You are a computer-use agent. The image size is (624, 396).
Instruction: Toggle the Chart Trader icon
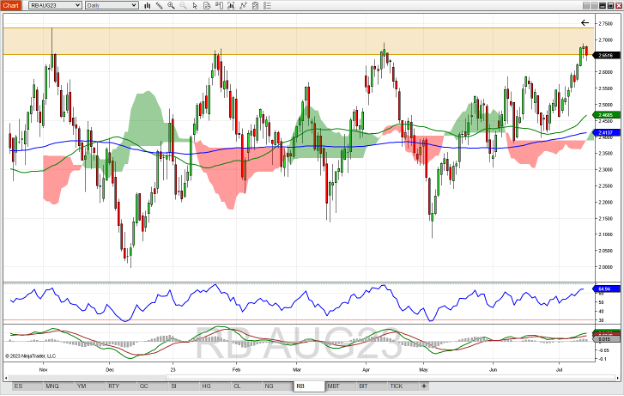point(219,6)
